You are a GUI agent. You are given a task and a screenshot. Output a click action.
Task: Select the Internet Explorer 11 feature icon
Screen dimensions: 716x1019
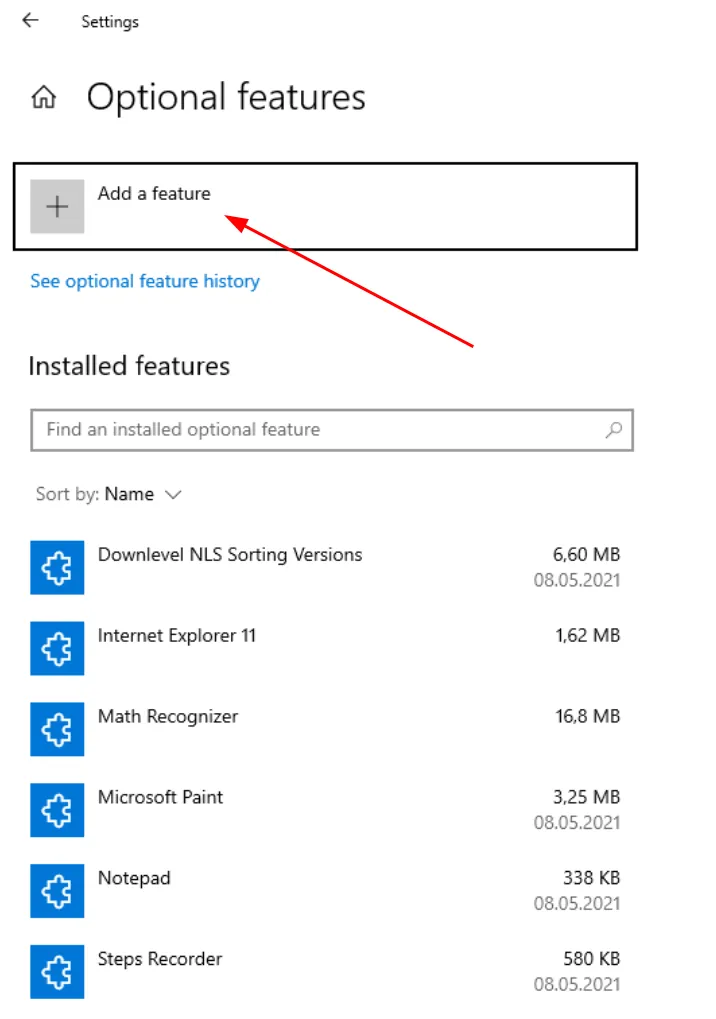[x=57, y=648]
